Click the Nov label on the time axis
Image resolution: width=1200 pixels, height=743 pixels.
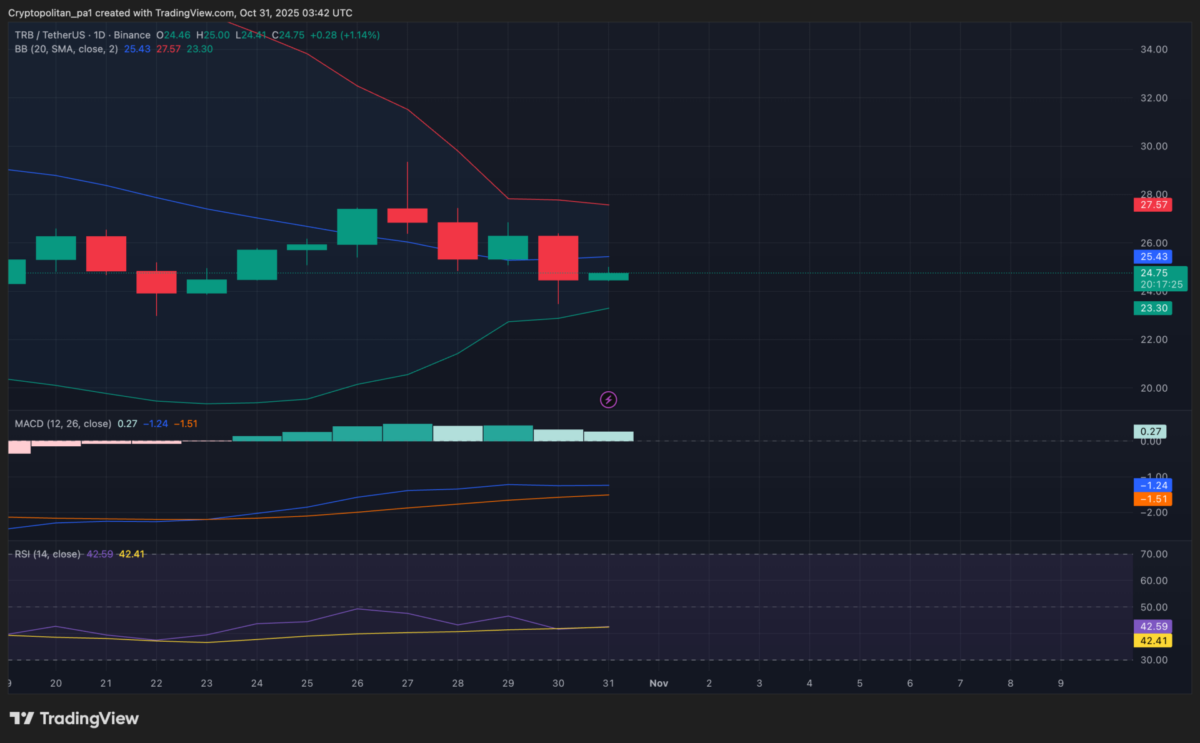(658, 683)
